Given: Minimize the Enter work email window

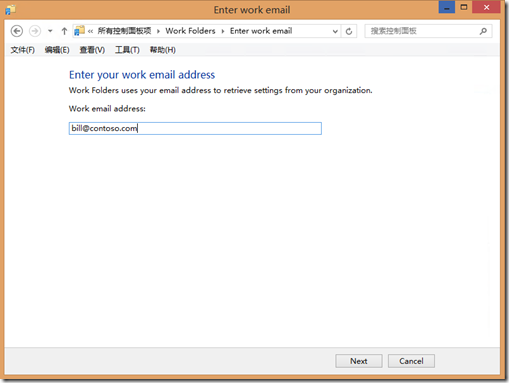Looking at the screenshot, I should click(x=447, y=7).
